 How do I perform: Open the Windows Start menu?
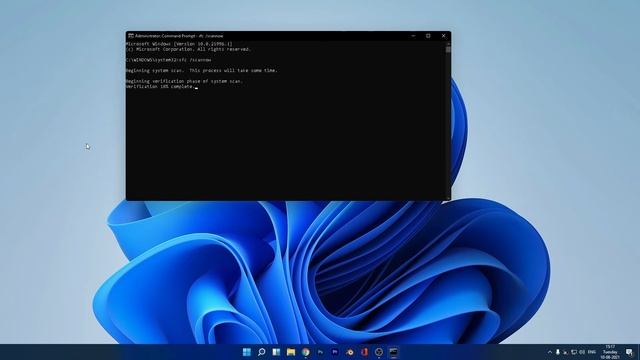tap(247, 352)
